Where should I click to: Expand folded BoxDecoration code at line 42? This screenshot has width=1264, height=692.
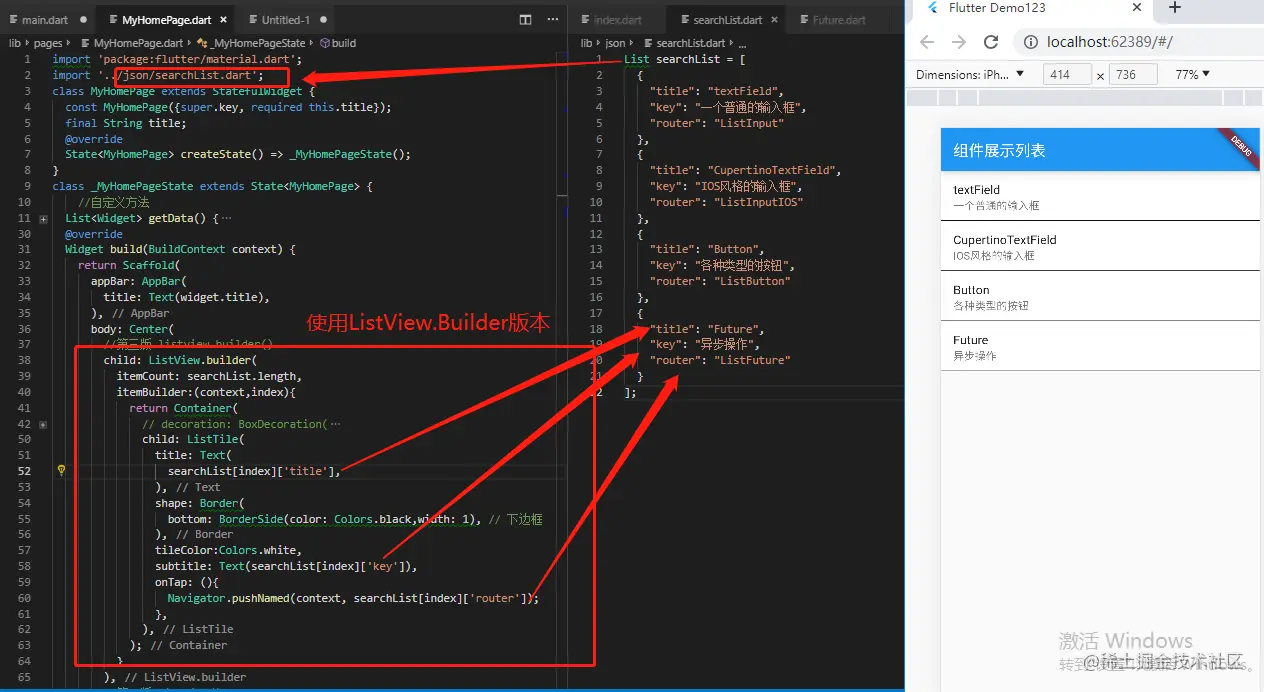tap(43, 424)
